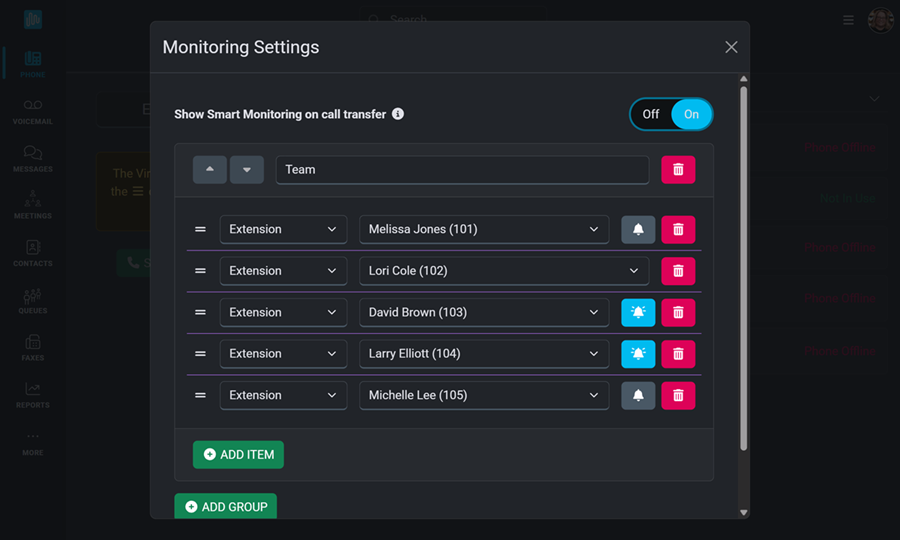Click the app logo in top-left

(33, 20)
